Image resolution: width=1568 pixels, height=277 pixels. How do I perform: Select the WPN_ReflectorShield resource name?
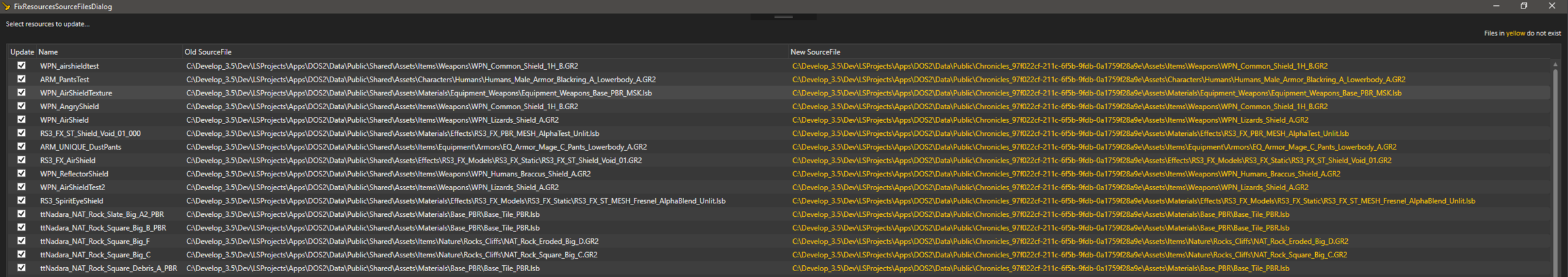(74, 174)
